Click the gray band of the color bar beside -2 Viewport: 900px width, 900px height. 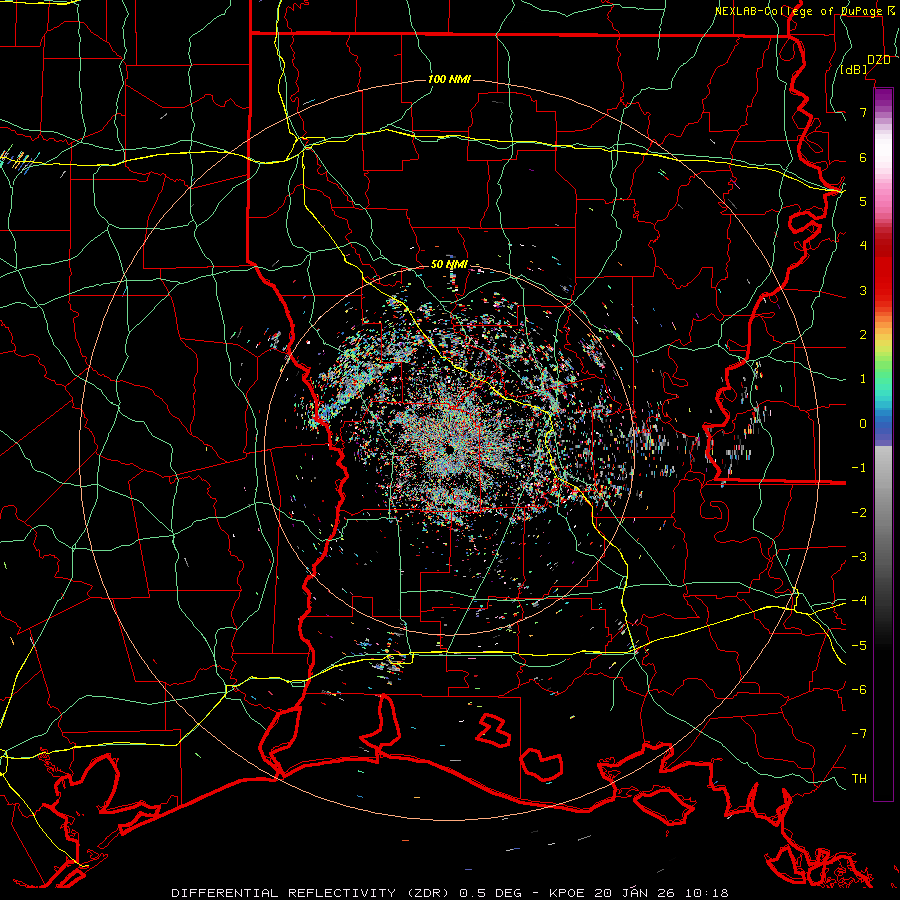[883, 512]
